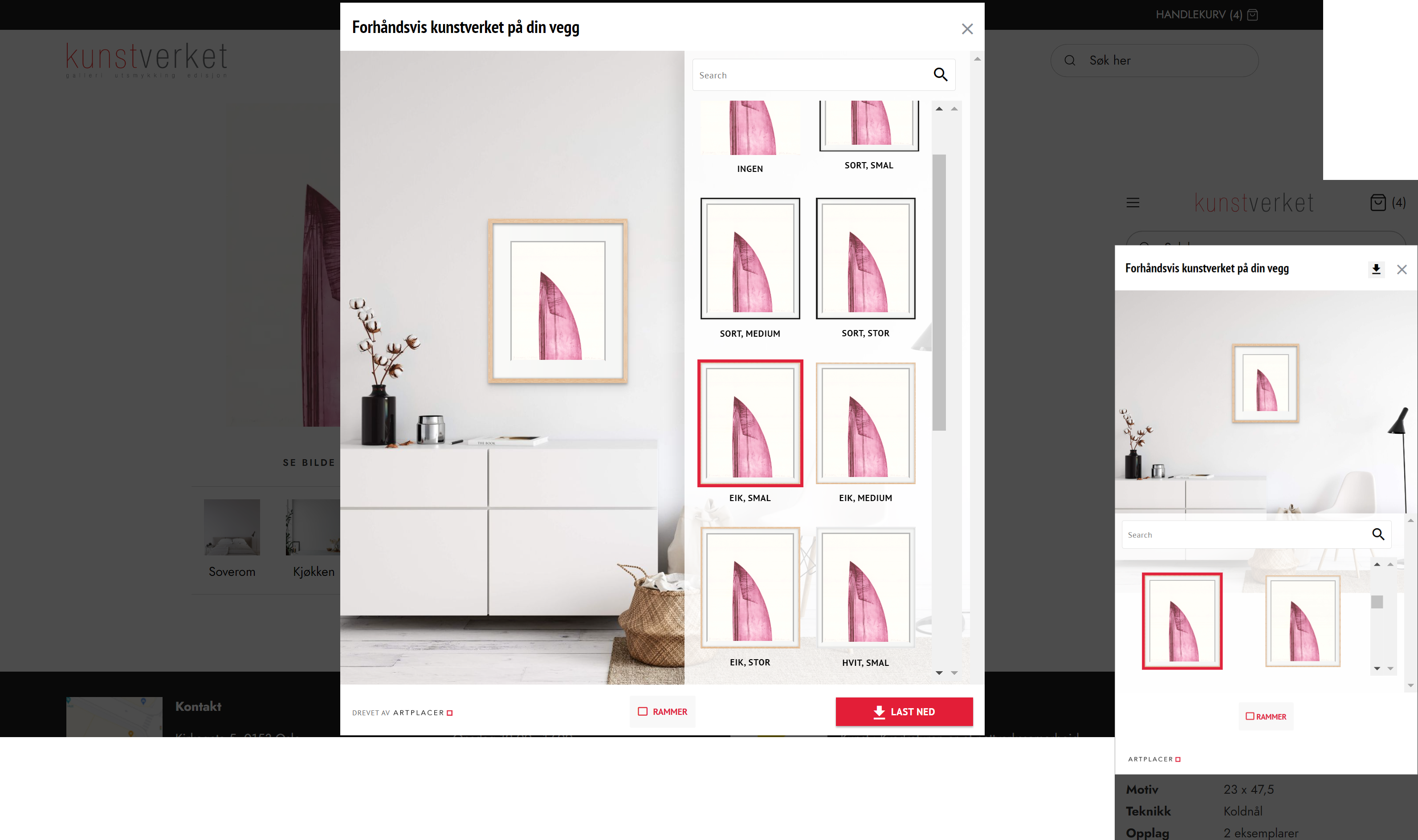Click the '23 x 47,5' Motiv value
Image resolution: width=1418 pixels, height=840 pixels.
1248,789
